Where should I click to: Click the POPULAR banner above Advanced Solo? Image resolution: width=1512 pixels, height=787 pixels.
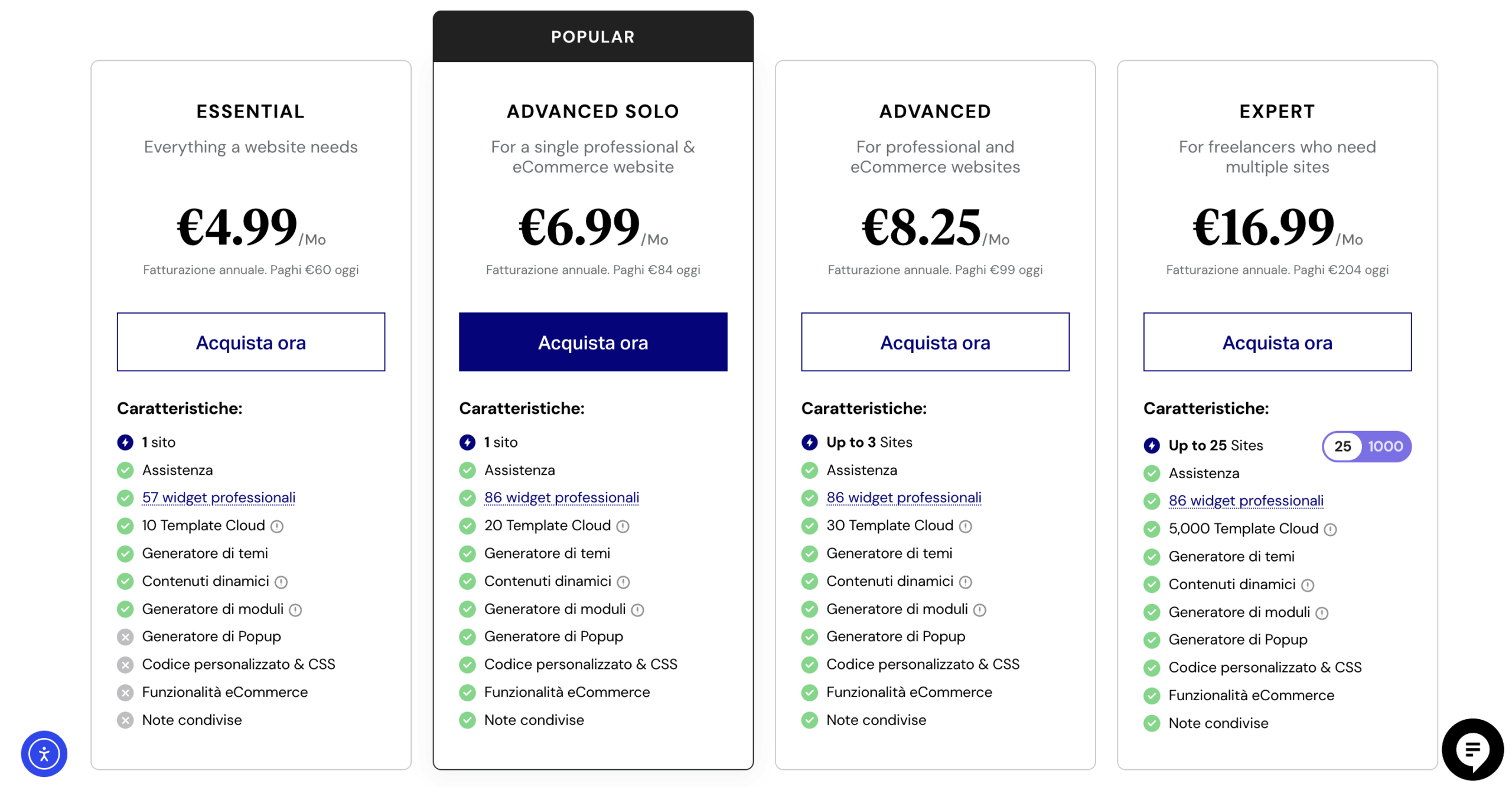[592, 37]
